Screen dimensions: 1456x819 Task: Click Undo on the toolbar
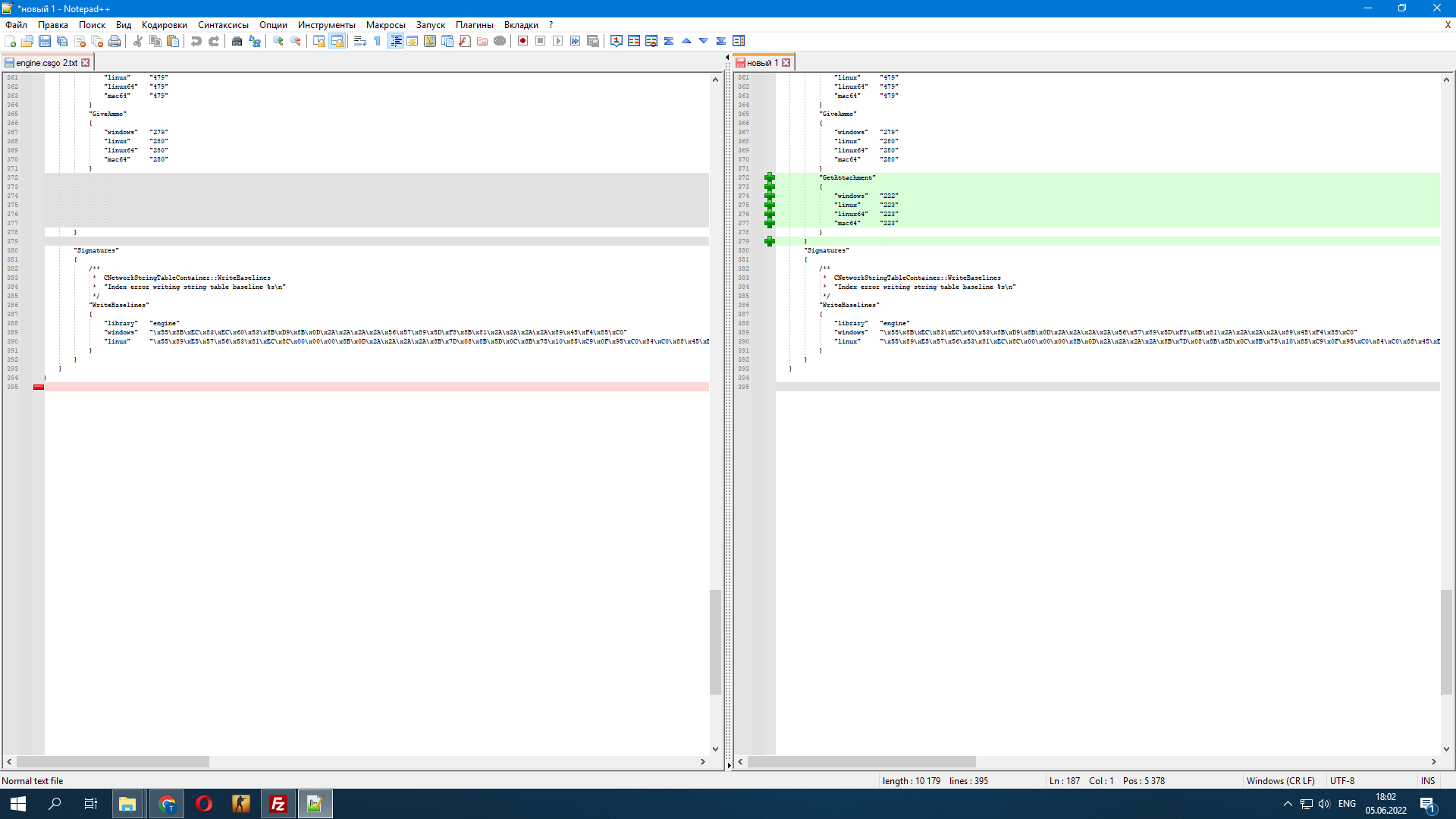196,41
